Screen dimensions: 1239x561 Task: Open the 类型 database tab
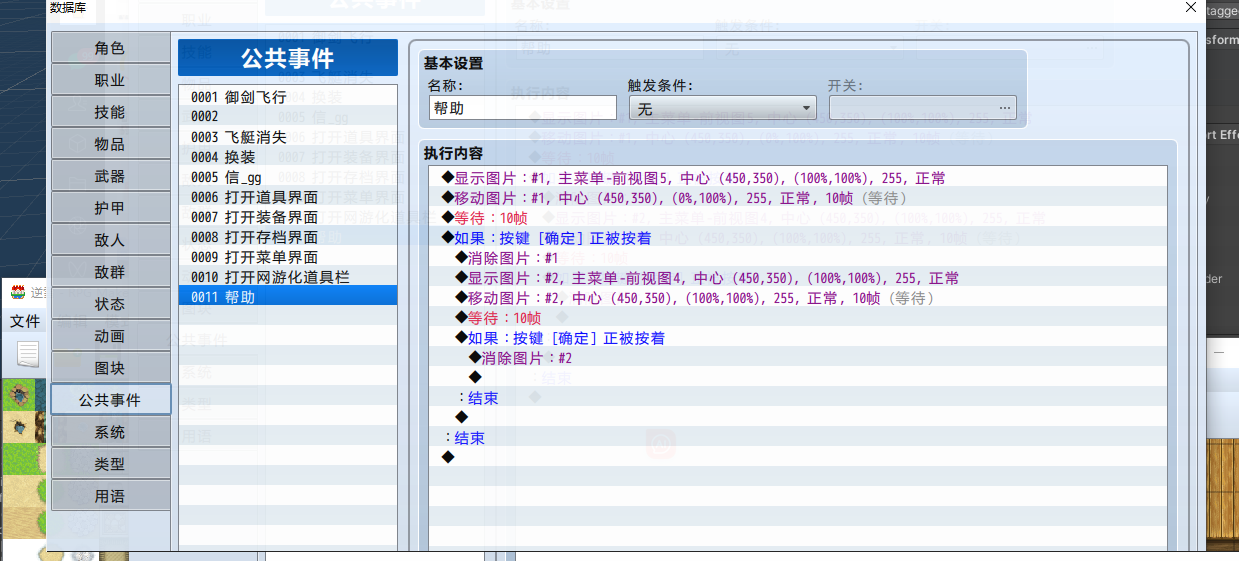pos(110,464)
